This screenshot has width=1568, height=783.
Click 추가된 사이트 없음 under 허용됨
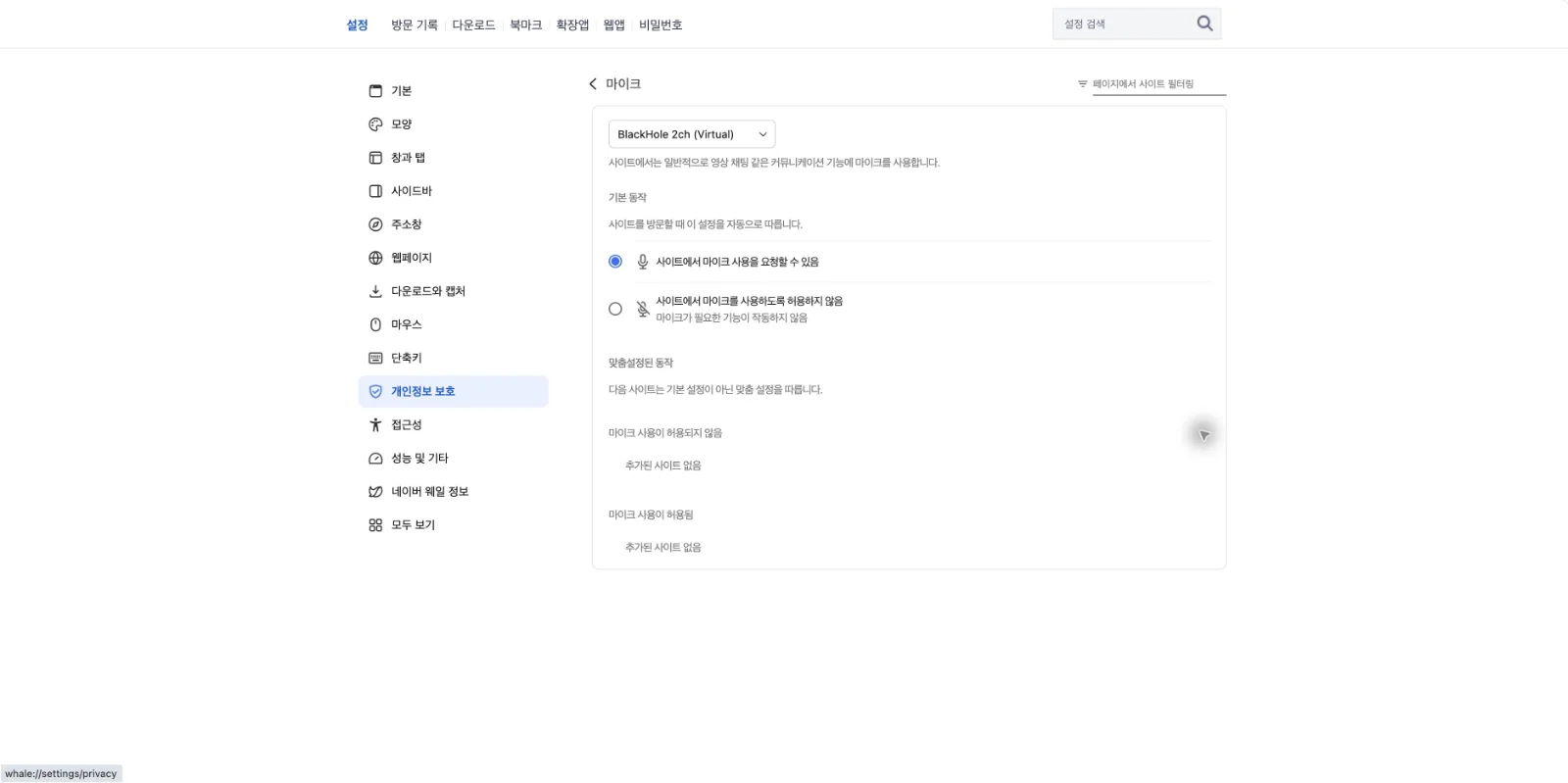coord(663,547)
